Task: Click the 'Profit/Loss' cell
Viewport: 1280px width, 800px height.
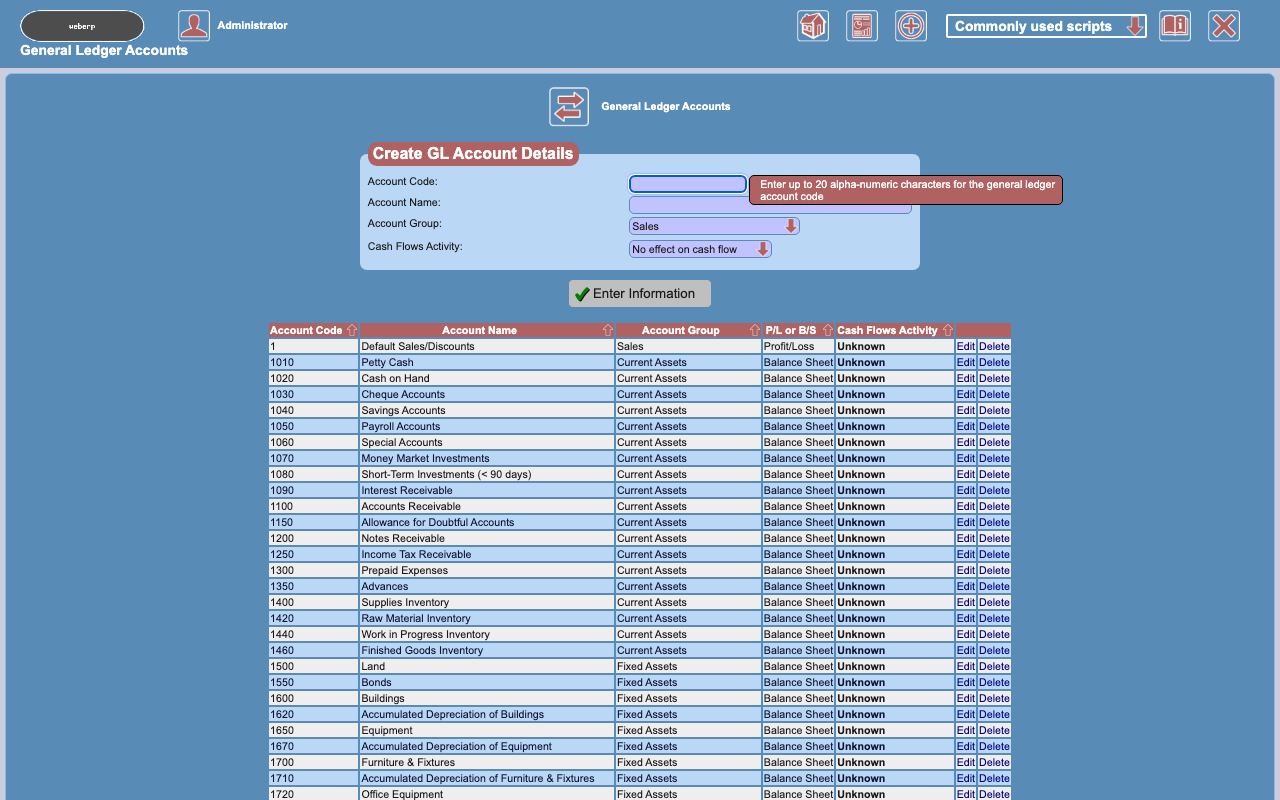Action: (798, 347)
